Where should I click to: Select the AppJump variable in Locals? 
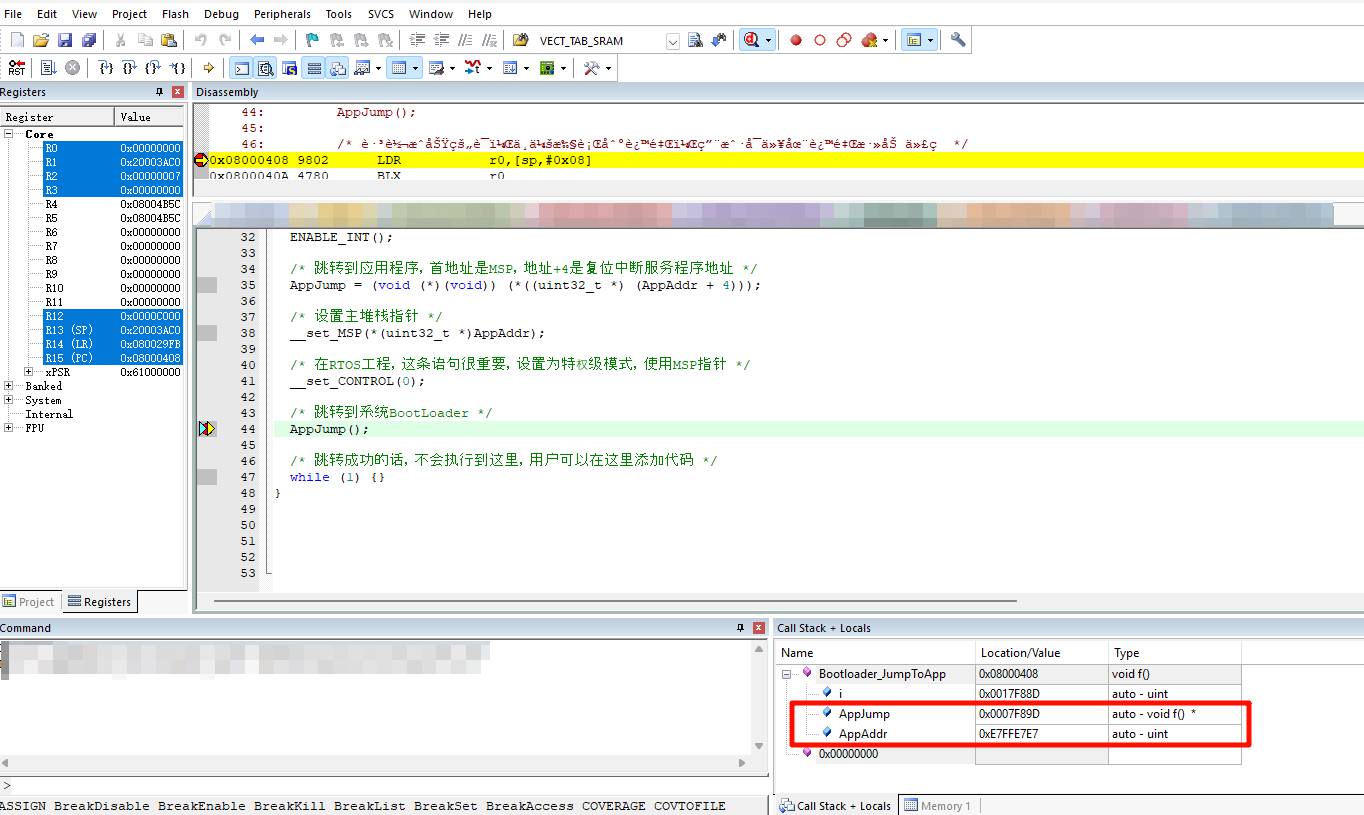[863, 714]
